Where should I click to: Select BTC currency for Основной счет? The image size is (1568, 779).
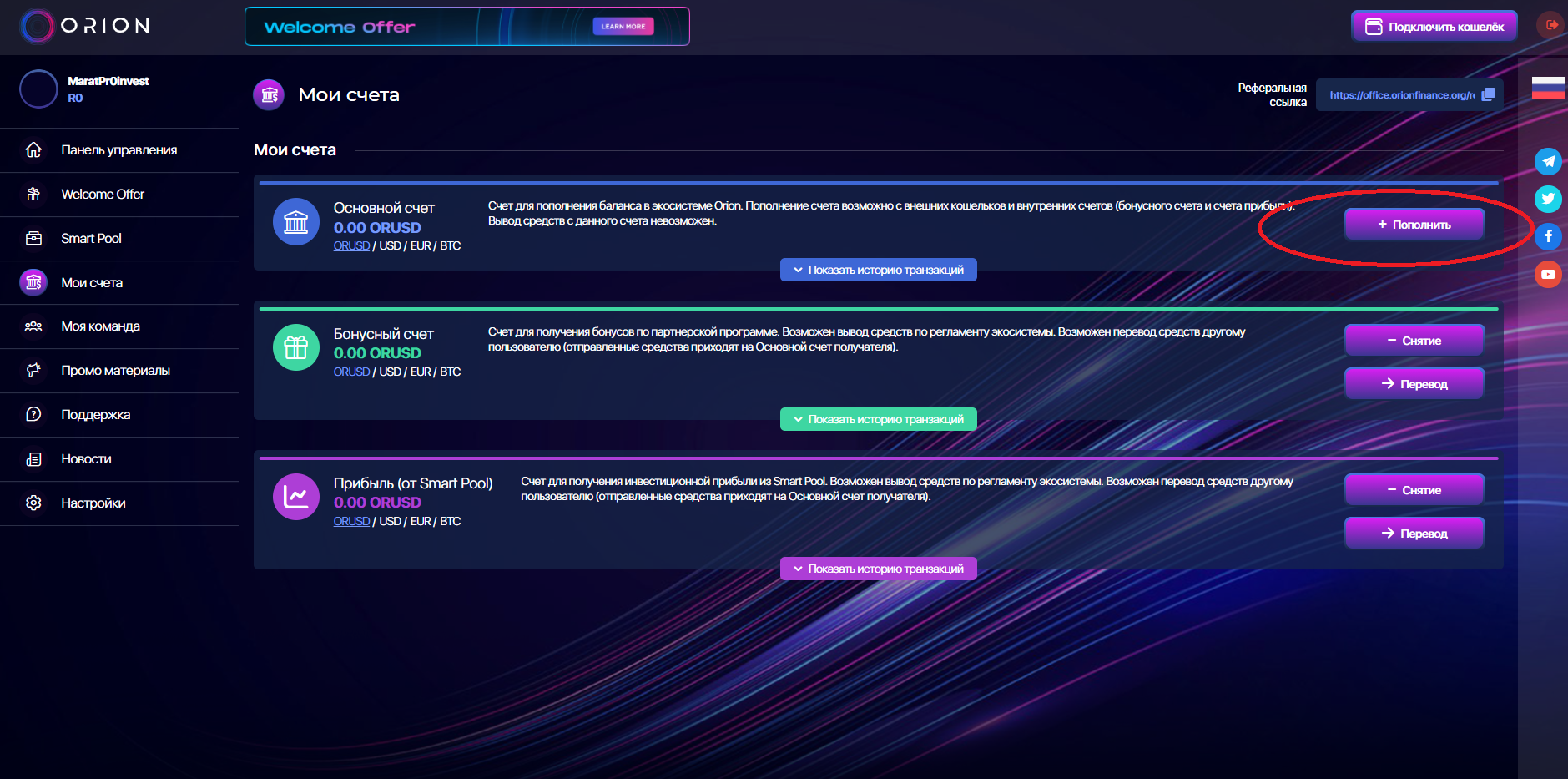coord(451,246)
